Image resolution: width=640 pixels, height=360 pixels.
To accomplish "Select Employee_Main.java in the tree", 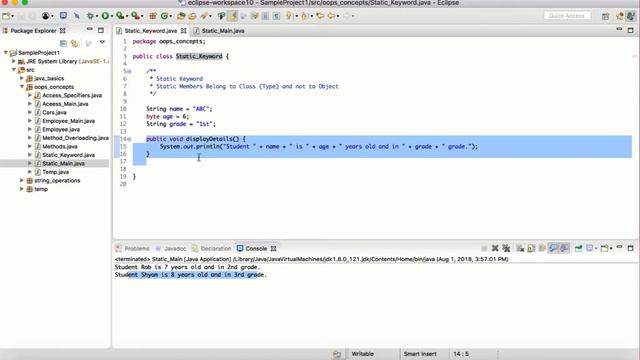I will tap(68, 121).
